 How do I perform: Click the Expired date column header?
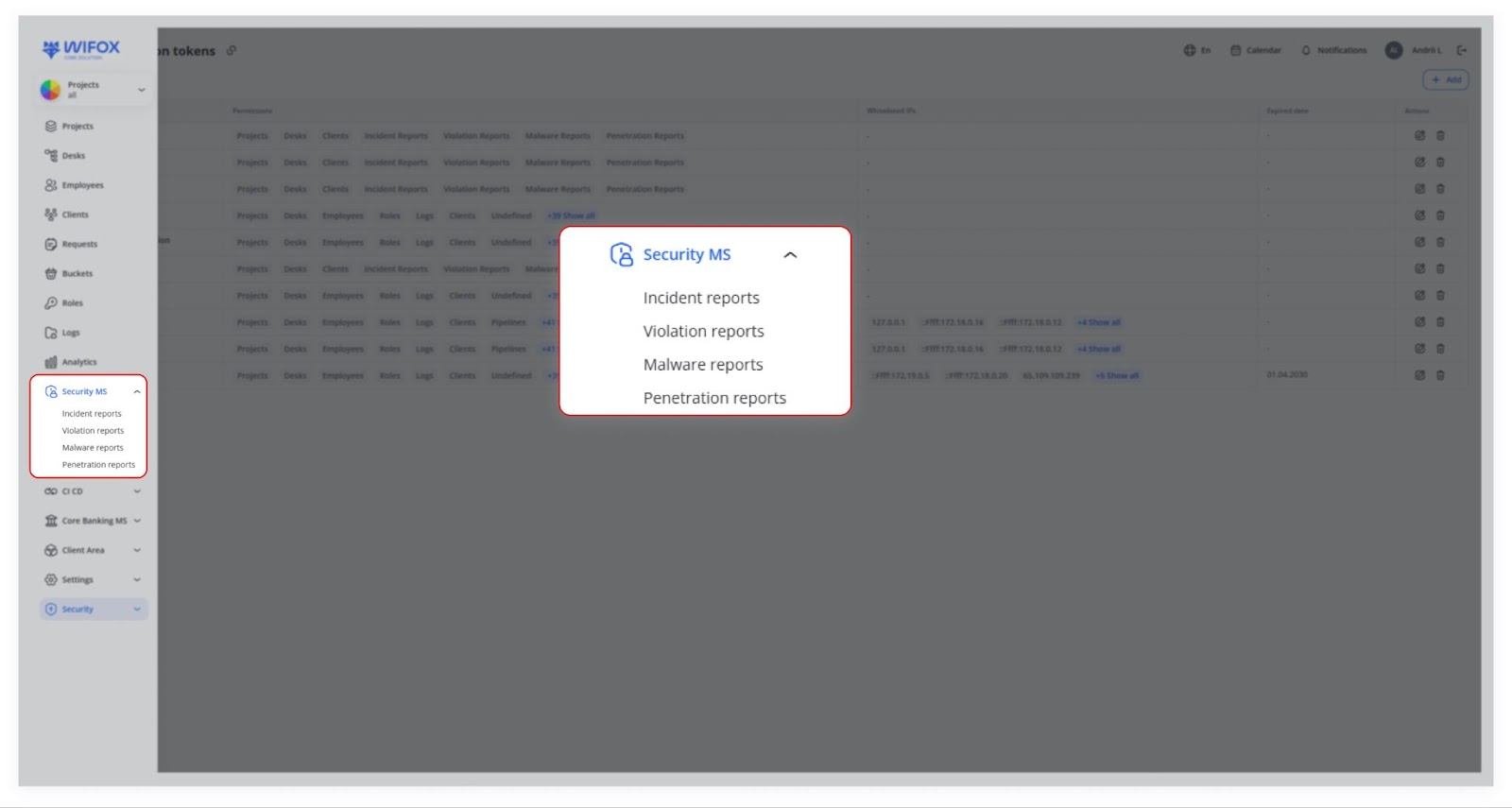(x=1287, y=111)
